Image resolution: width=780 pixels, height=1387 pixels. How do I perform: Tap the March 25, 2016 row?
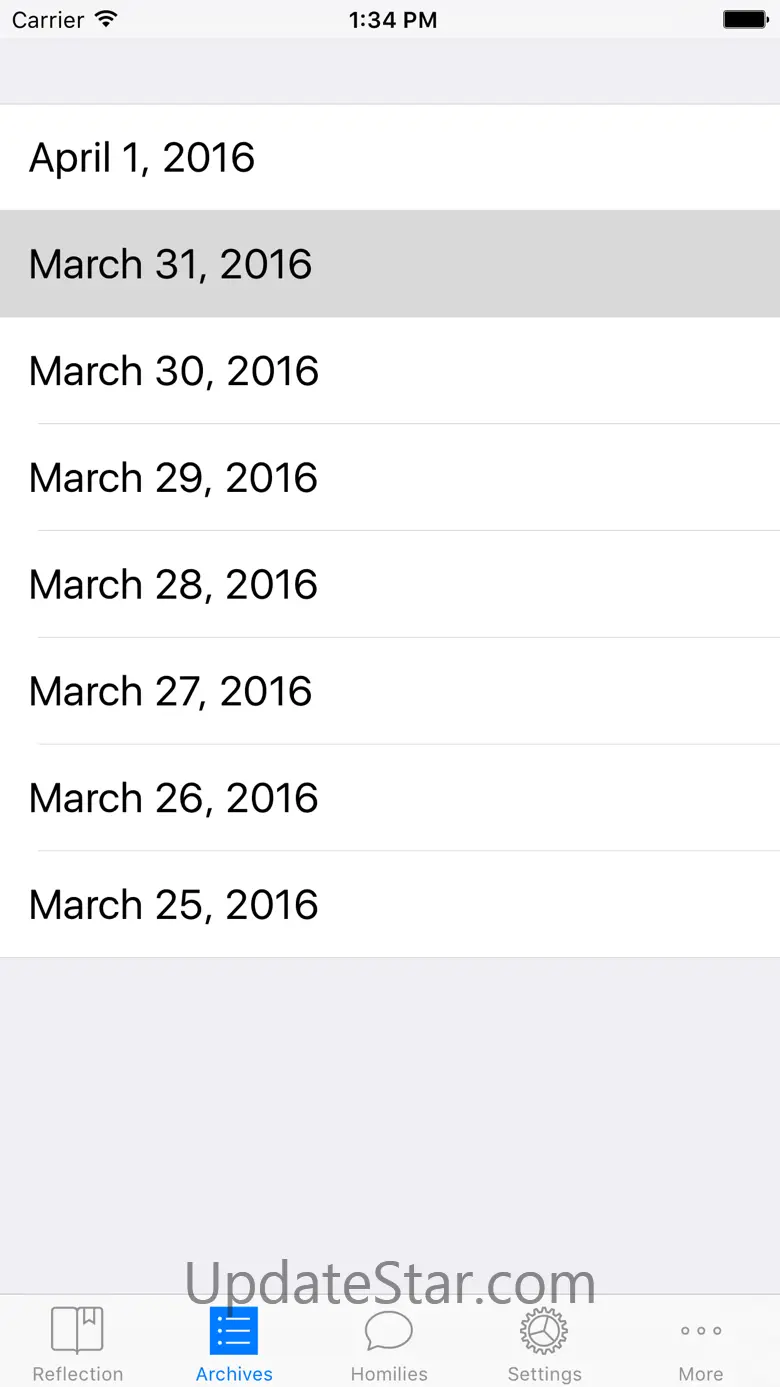(x=390, y=905)
